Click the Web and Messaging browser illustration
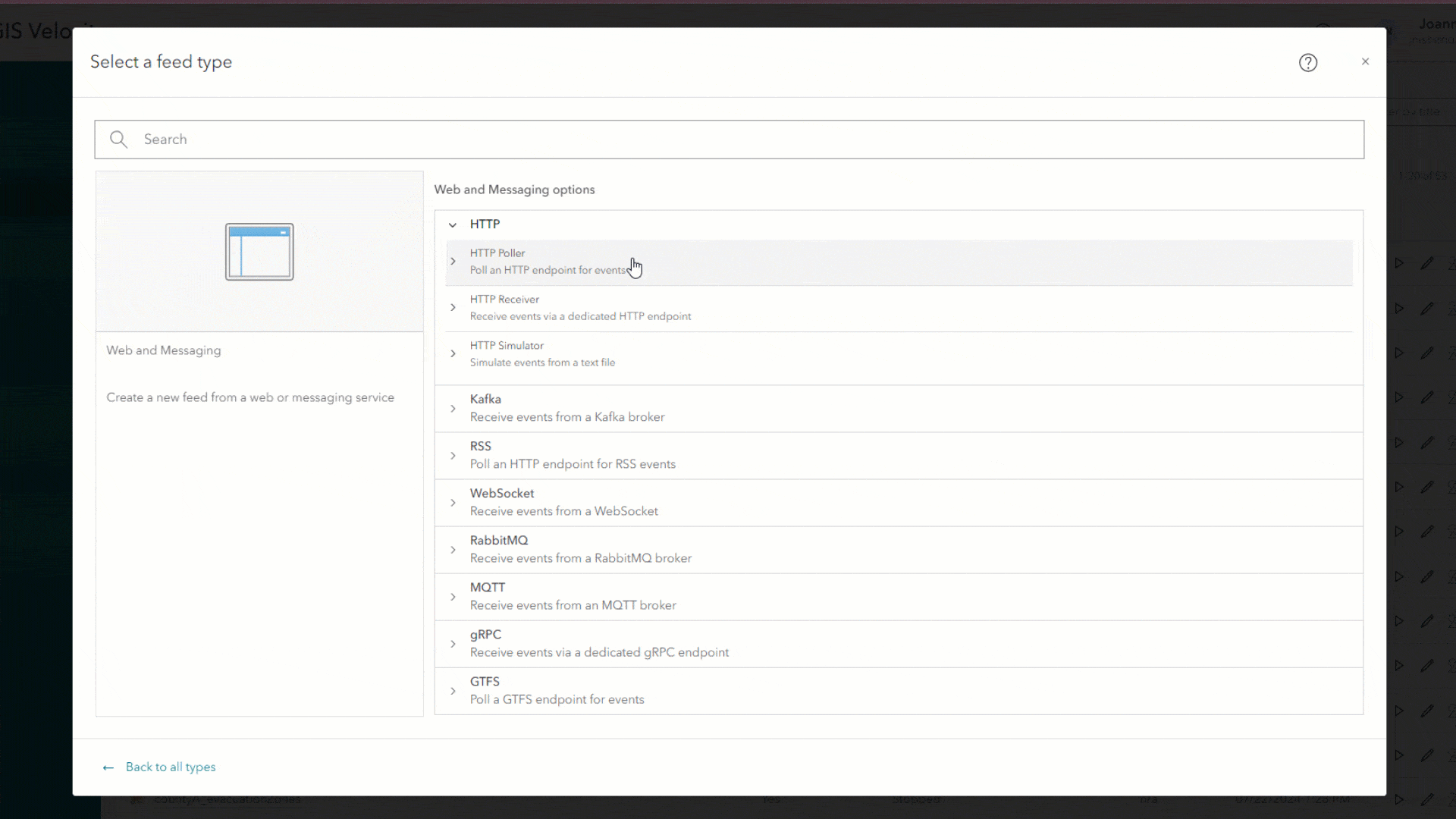Screen dimensions: 1456x819 coord(259,251)
